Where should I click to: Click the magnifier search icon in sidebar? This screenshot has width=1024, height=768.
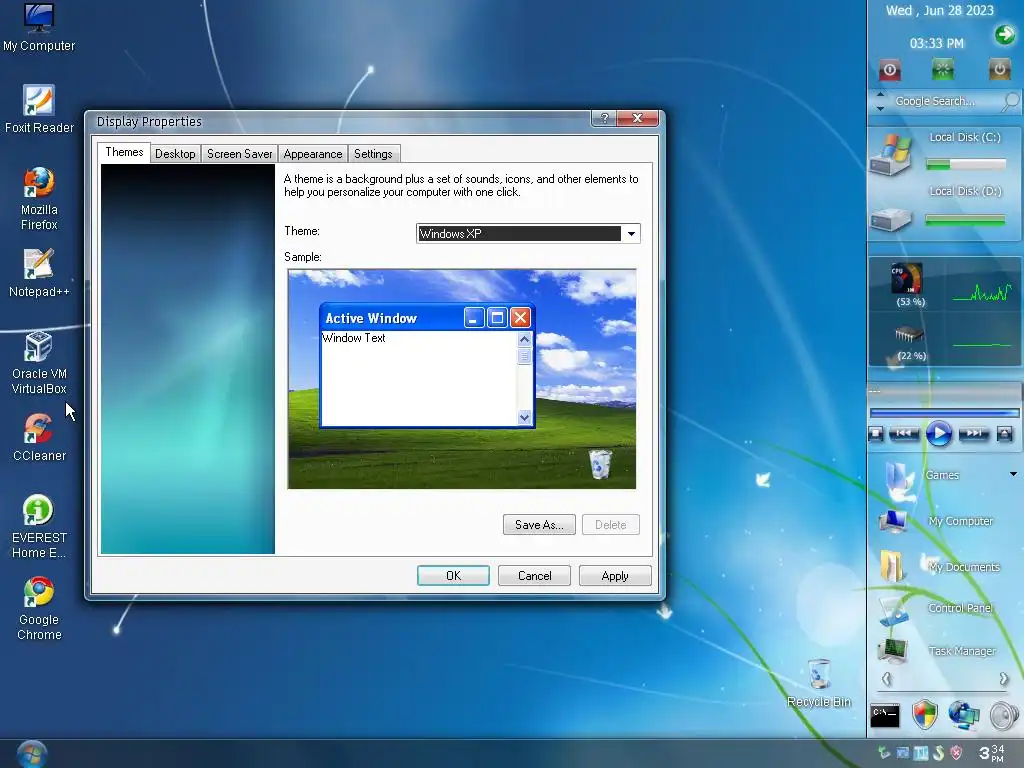click(1010, 101)
